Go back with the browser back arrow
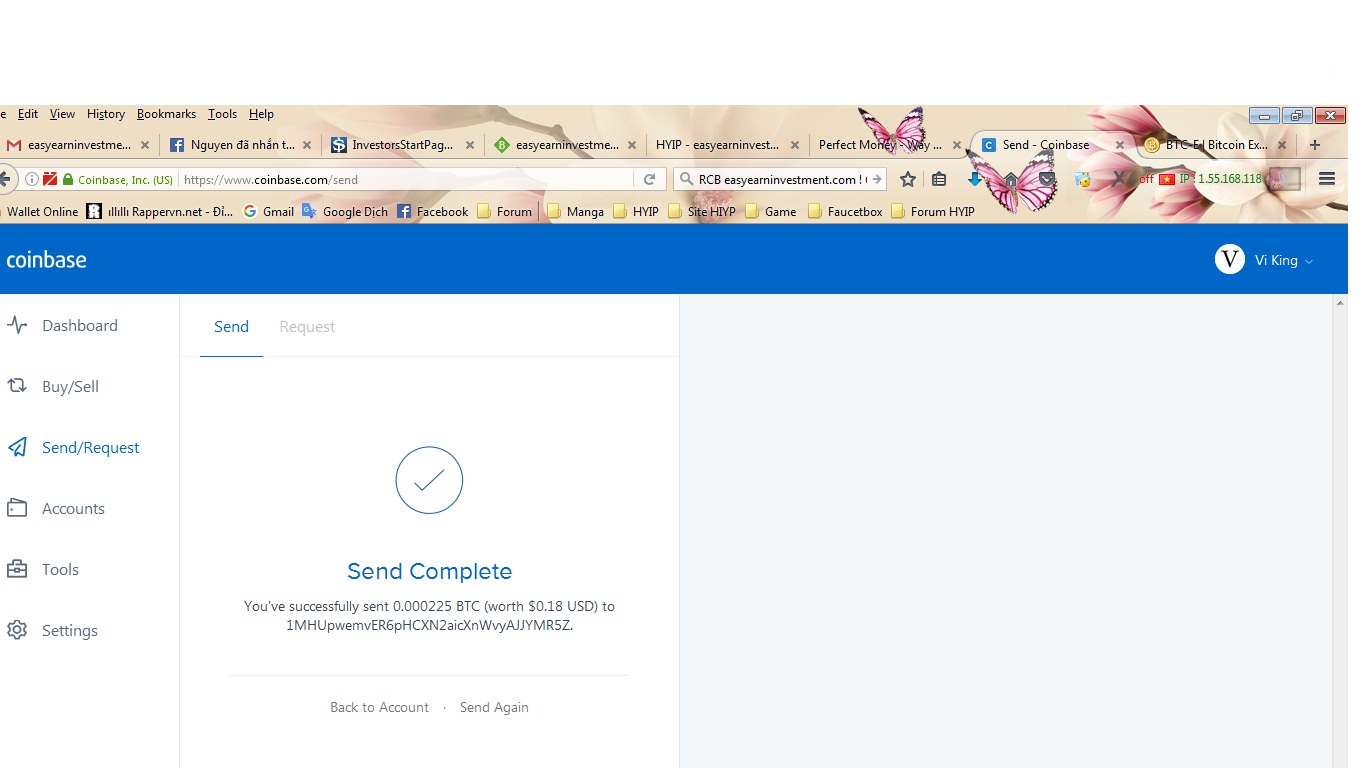The width and height of the screenshot is (1366, 768). point(7,179)
